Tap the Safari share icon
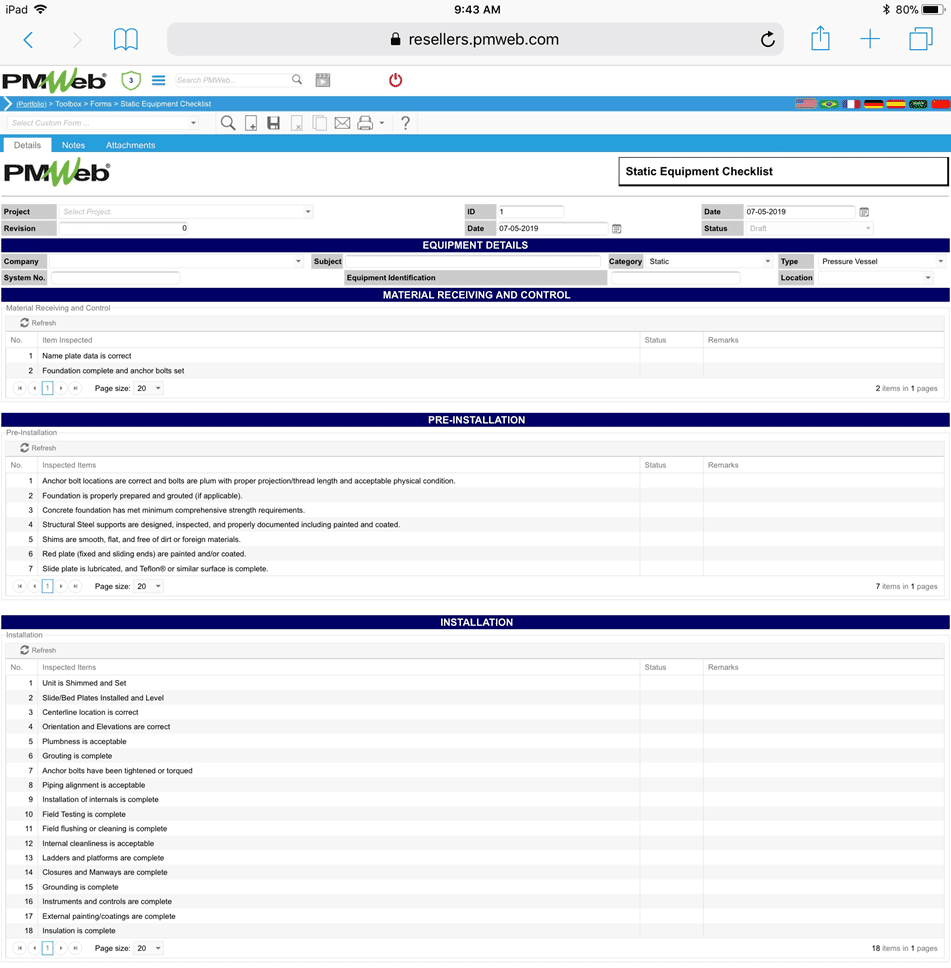 coord(820,39)
